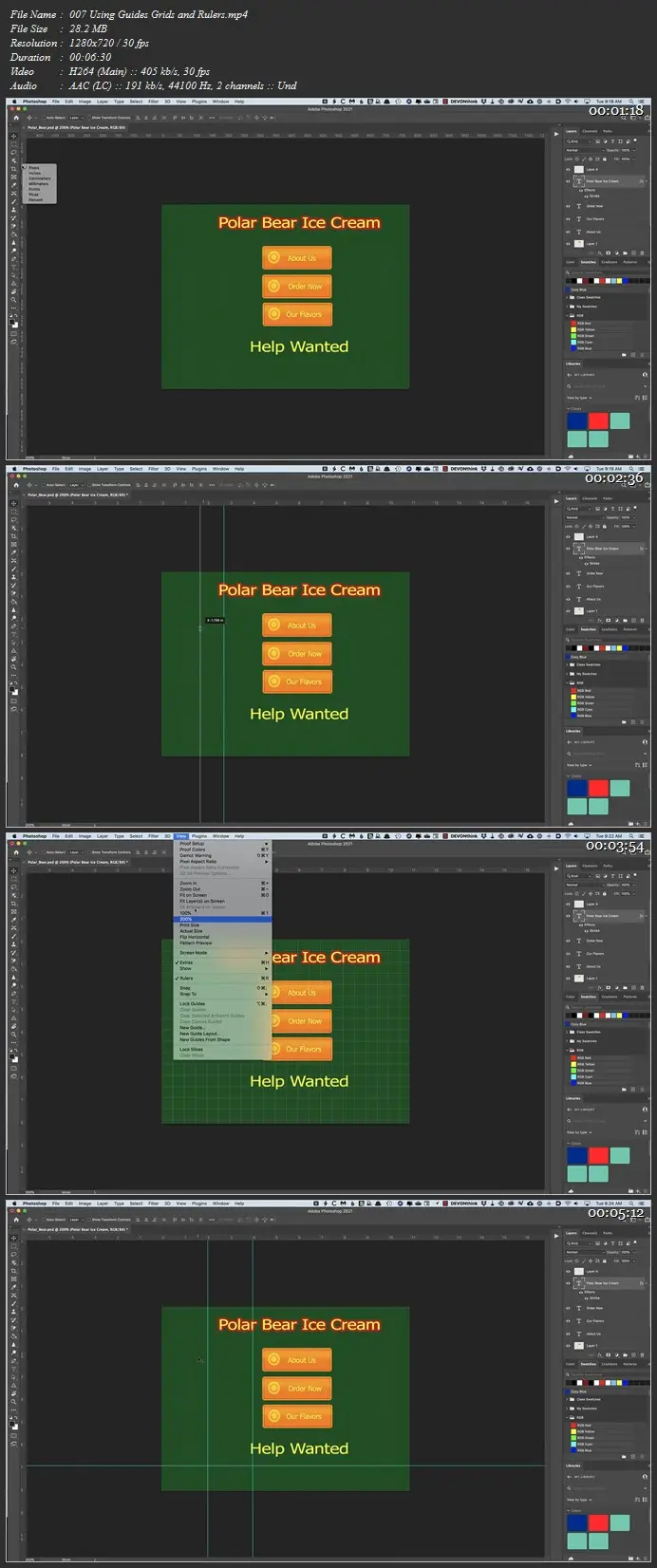657x1568 pixels.
Task: Hide Layer 4 in the 00:01:18 frame
Action: point(568,170)
